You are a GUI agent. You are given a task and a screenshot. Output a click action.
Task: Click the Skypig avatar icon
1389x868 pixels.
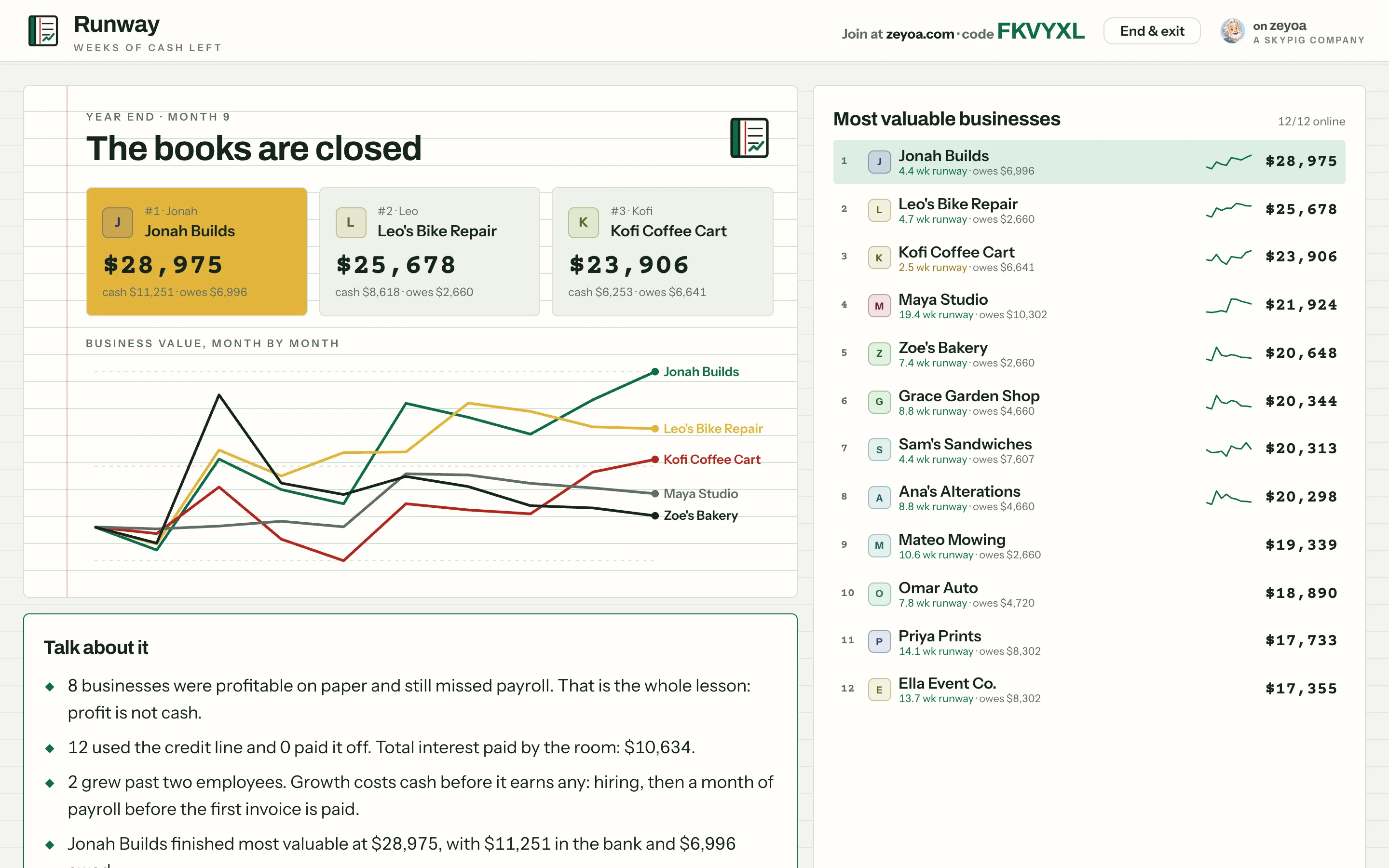point(1232,31)
